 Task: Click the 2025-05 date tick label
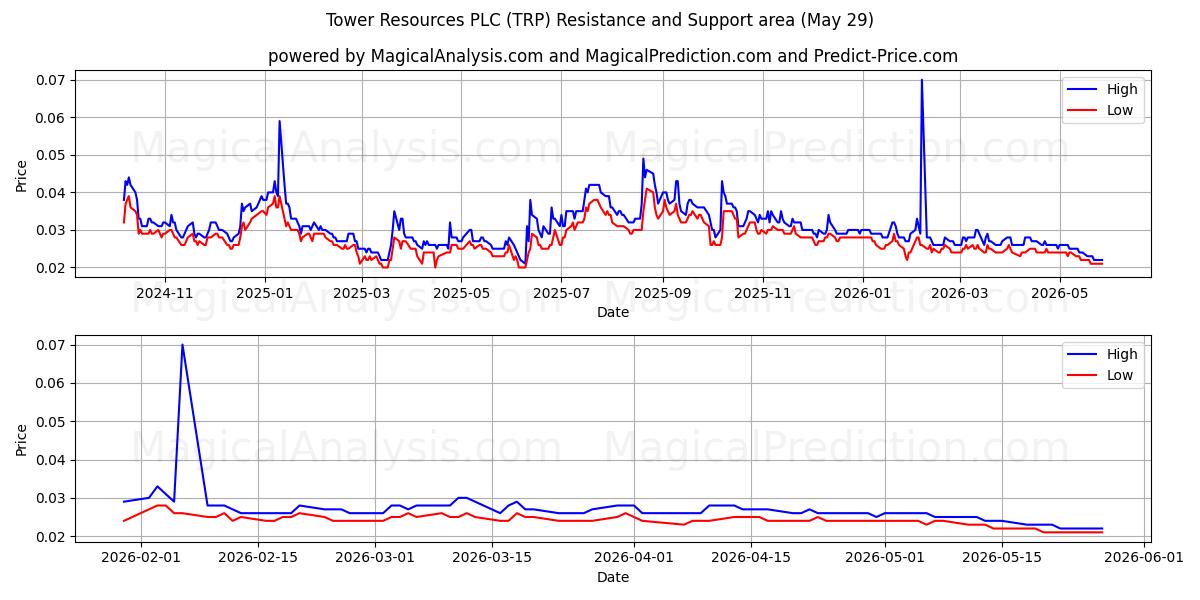tap(462, 293)
